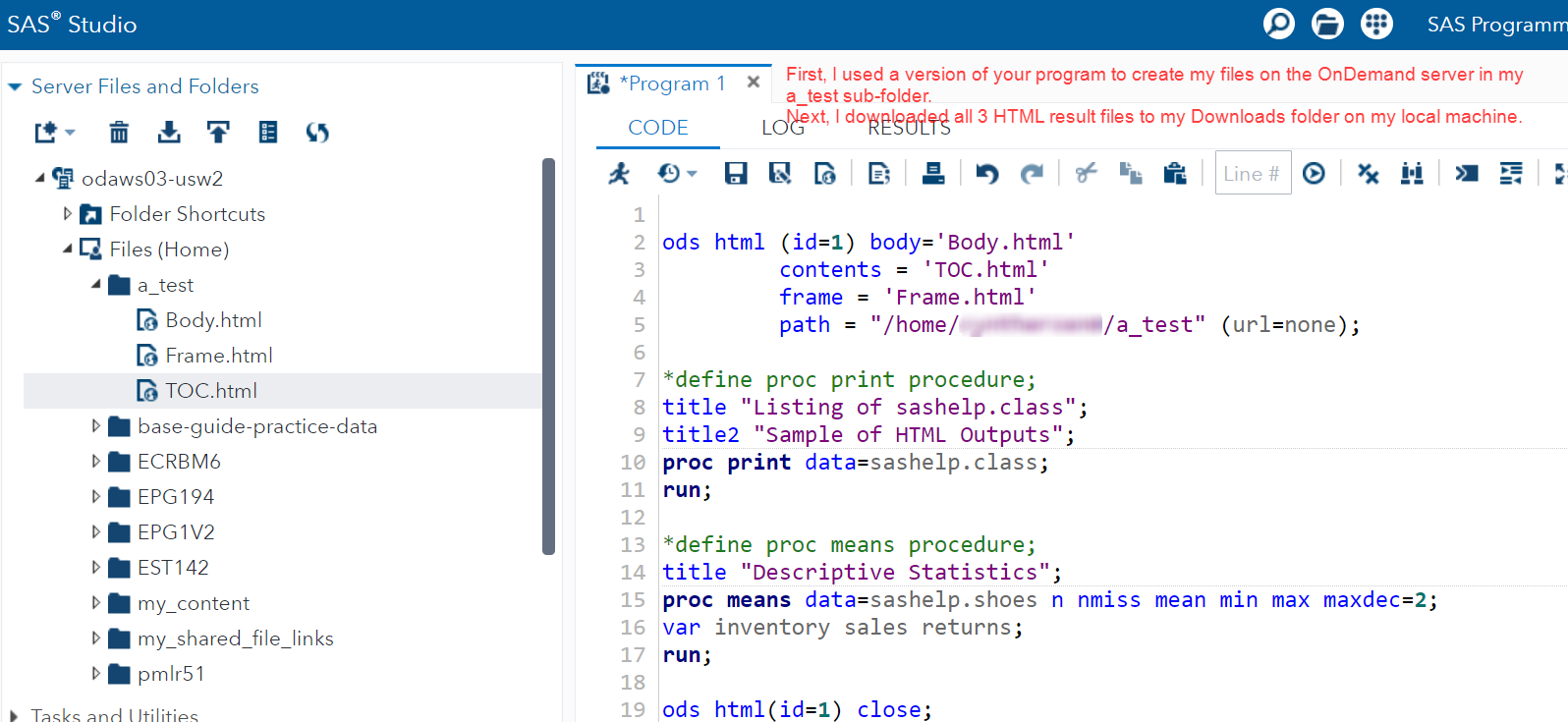Click the Upload file icon in navigation pane
The width and height of the screenshot is (1568, 722).
pyautogui.click(x=218, y=132)
